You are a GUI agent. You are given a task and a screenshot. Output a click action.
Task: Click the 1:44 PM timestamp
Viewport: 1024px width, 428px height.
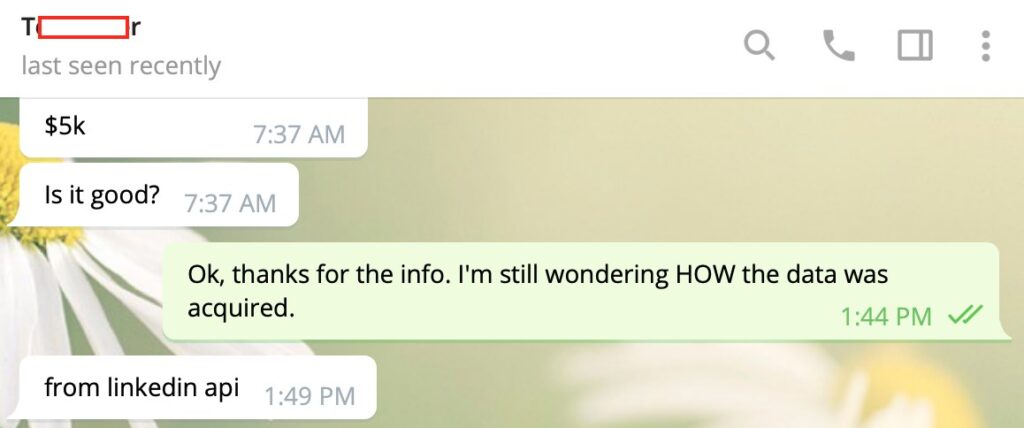[886, 317]
